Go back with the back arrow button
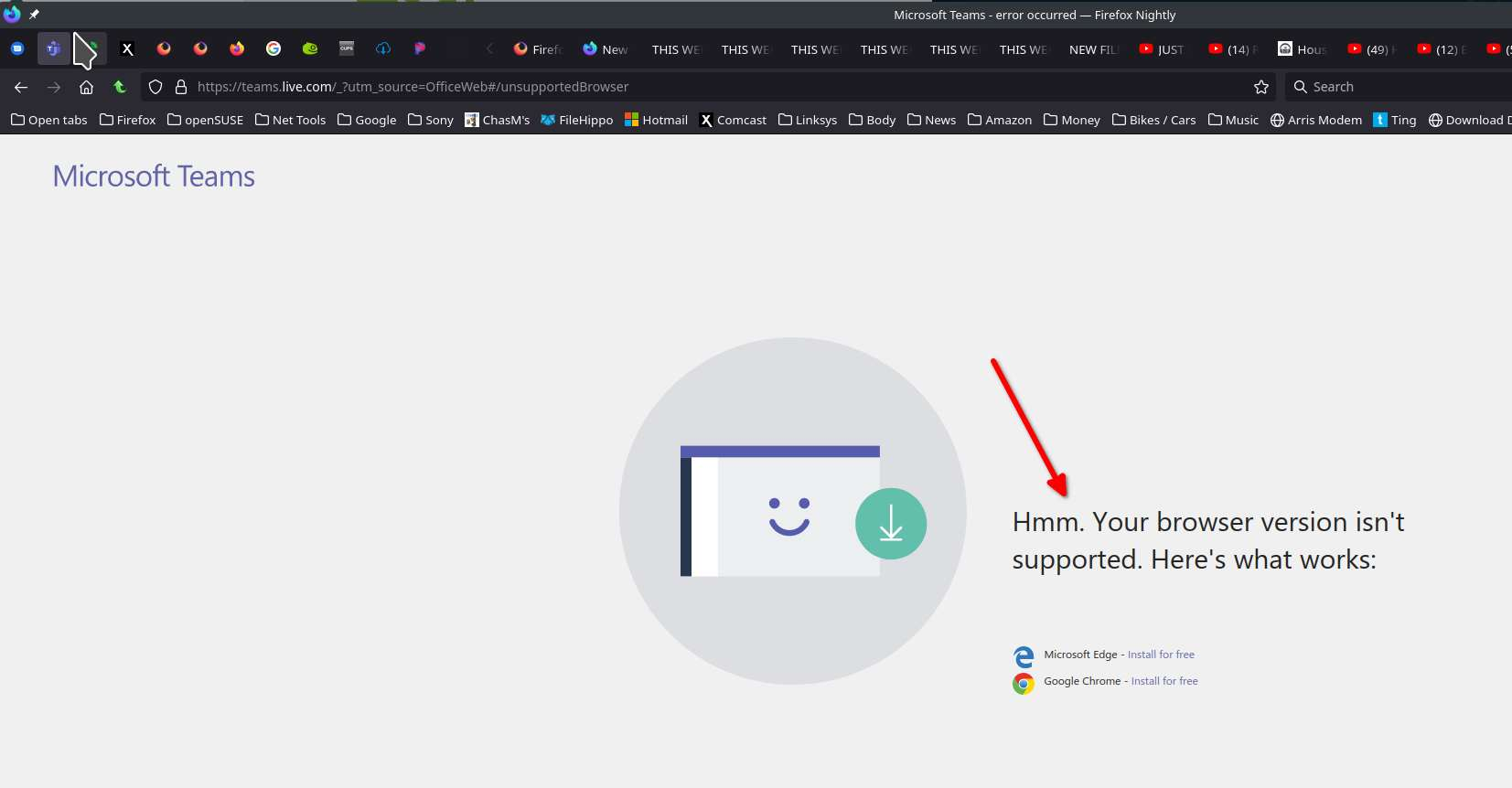The width and height of the screenshot is (1512, 788). point(21,87)
